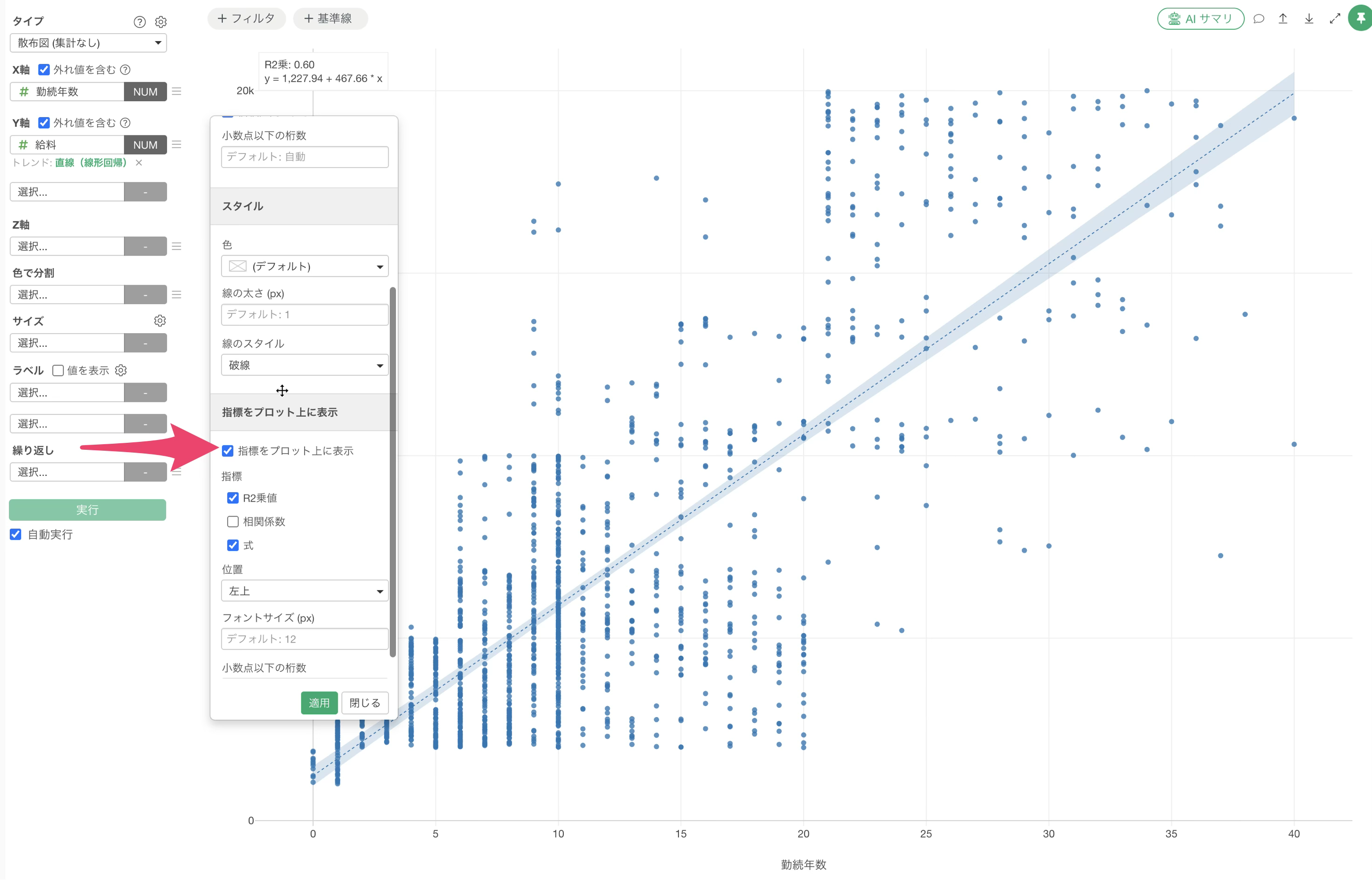
Task: Toggle the 自動実行 checkbox
Action: (x=16, y=534)
